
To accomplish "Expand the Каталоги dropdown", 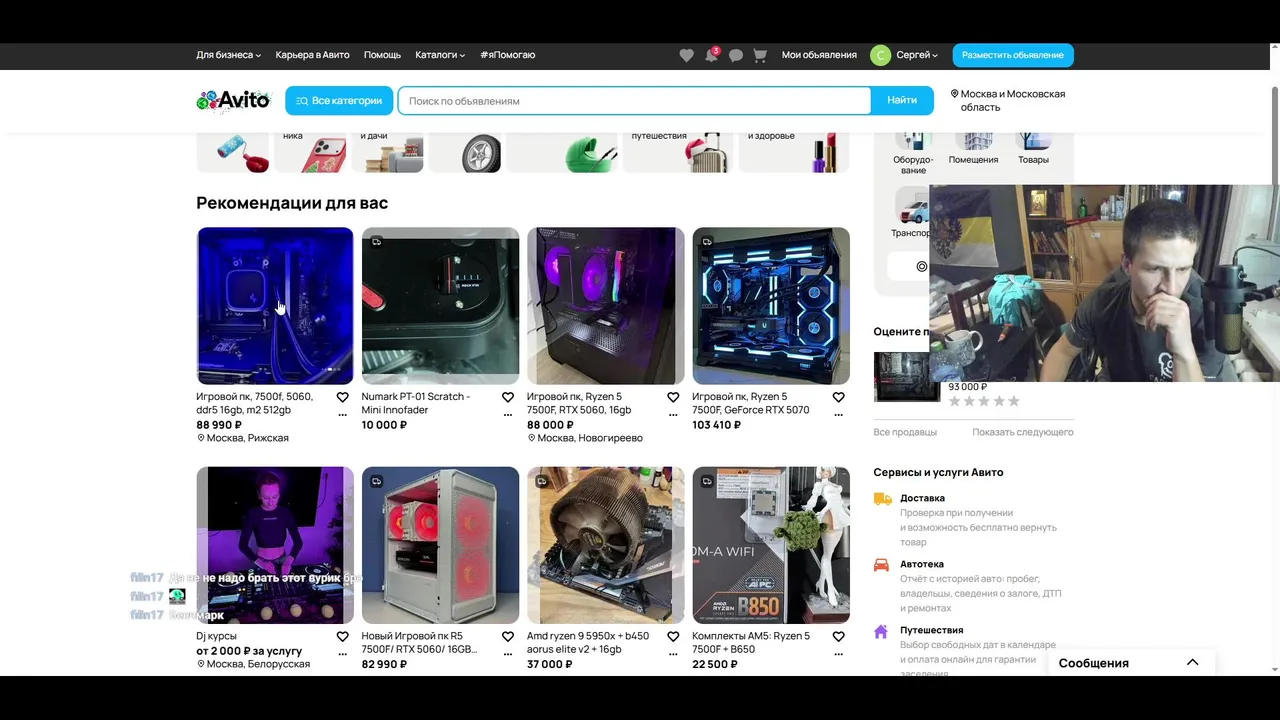I will (440, 55).
